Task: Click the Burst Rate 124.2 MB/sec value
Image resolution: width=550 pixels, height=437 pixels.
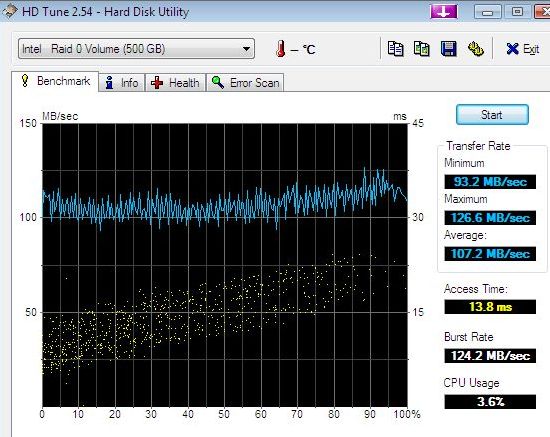Action: (x=490, y=356)
